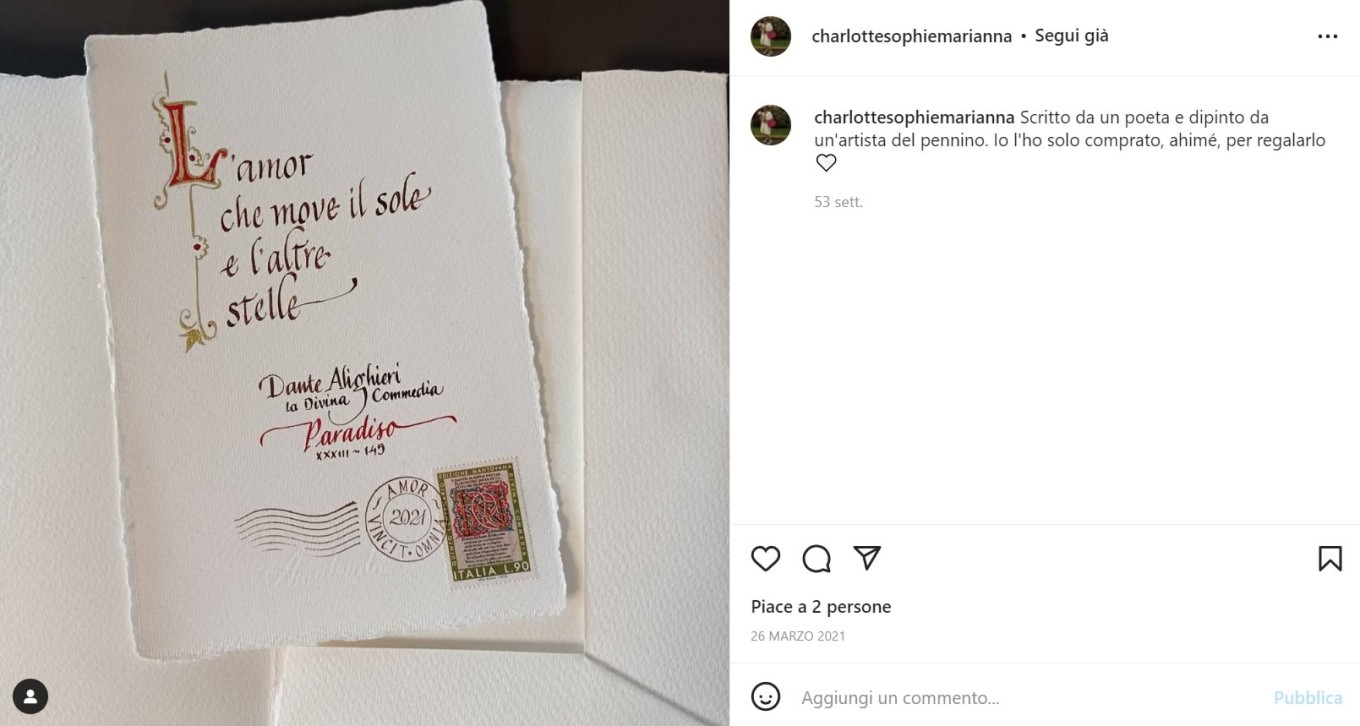The height and width of the screenshot is (726, 1360).
Task: Open caption avatar thumbnail
Action: [x=771, y=126]
